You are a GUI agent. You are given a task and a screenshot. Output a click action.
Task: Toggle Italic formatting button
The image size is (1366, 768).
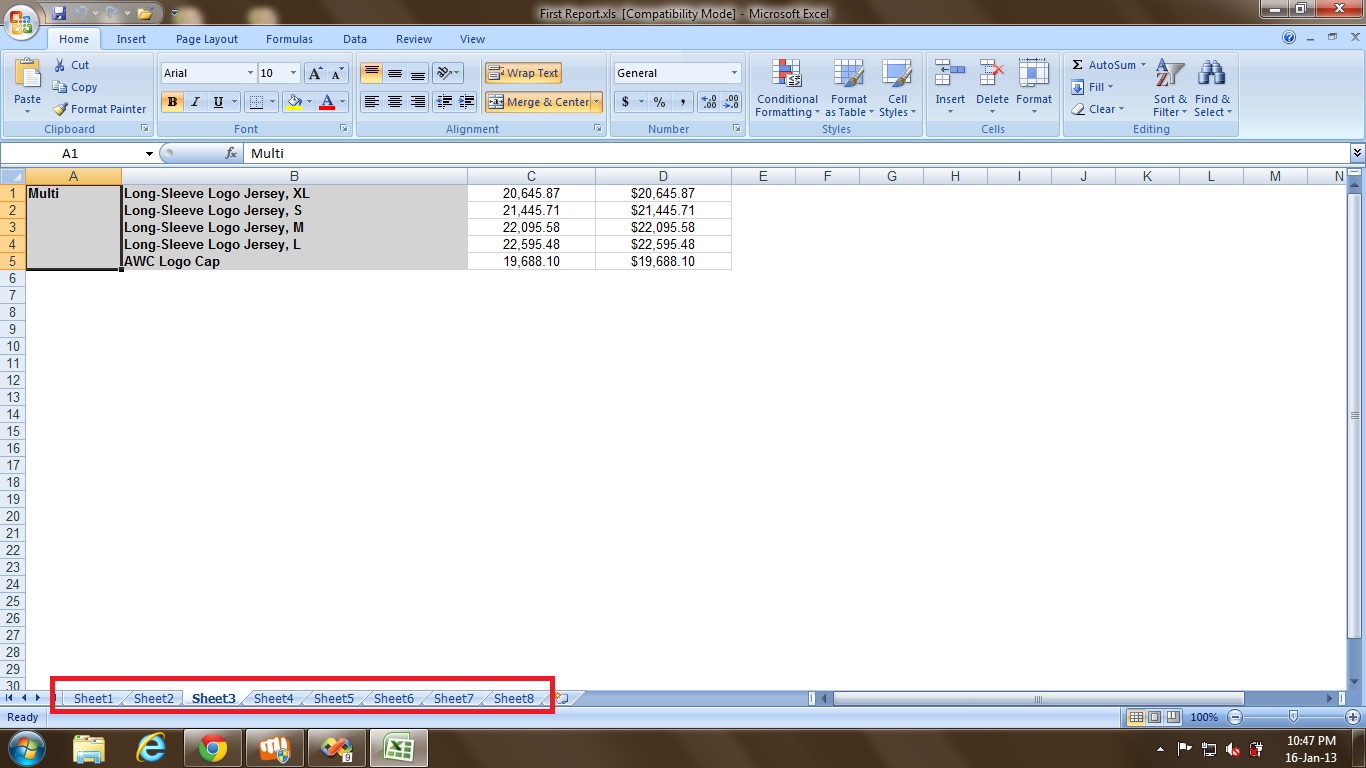[x=195, y=102]
